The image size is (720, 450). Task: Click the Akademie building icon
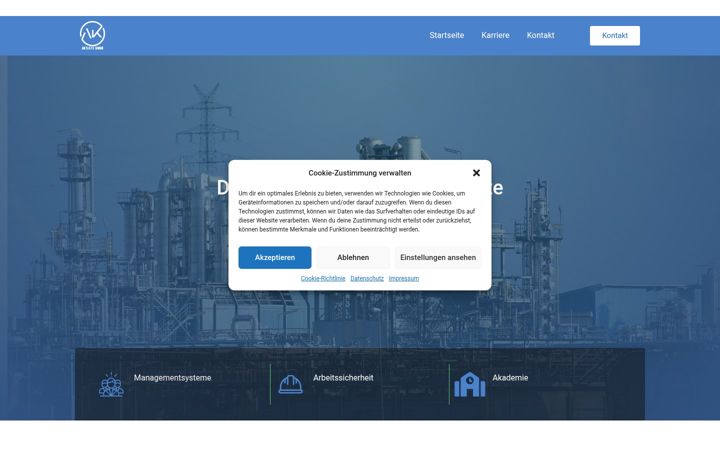(470, 384)
